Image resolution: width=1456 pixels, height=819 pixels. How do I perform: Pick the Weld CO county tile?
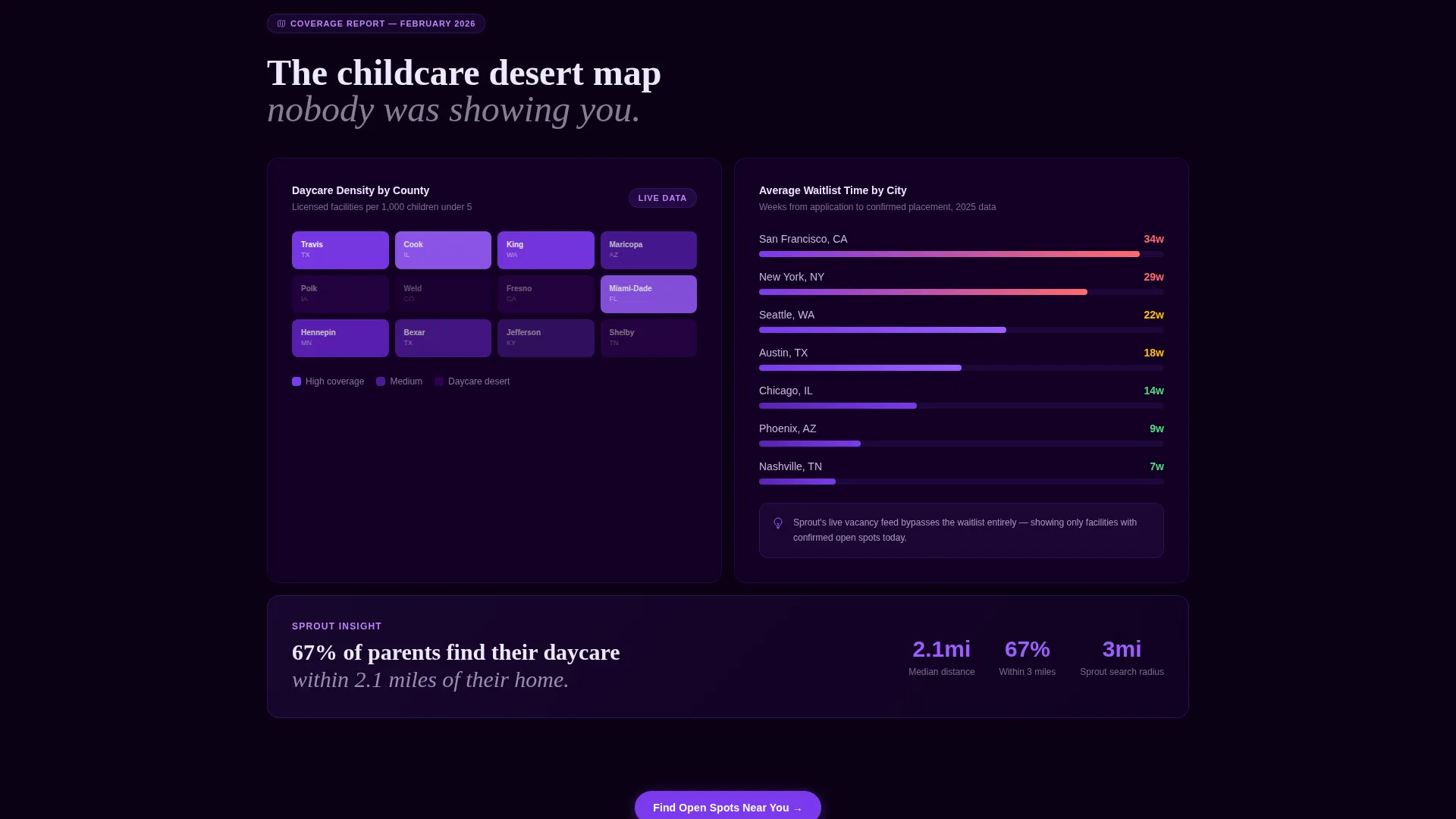[x=443, y=294]
